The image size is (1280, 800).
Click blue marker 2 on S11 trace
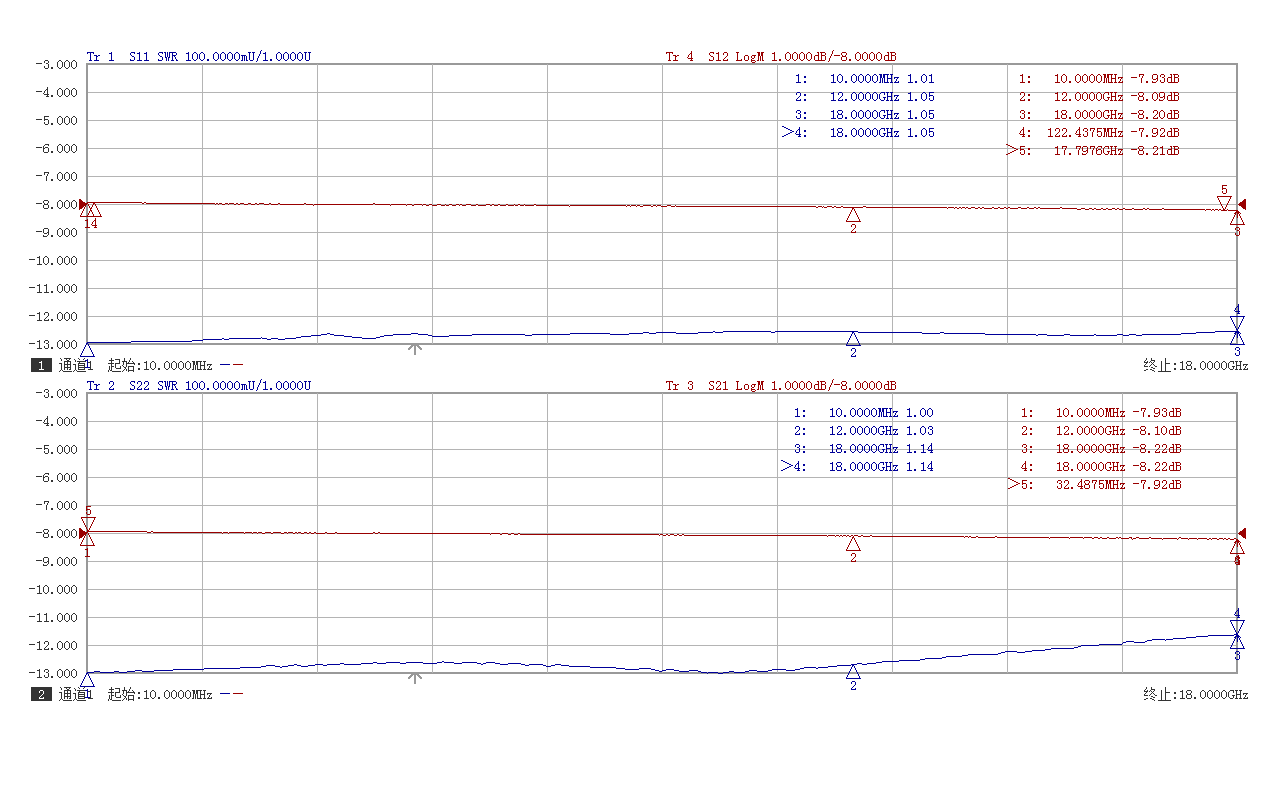(853, 339)
